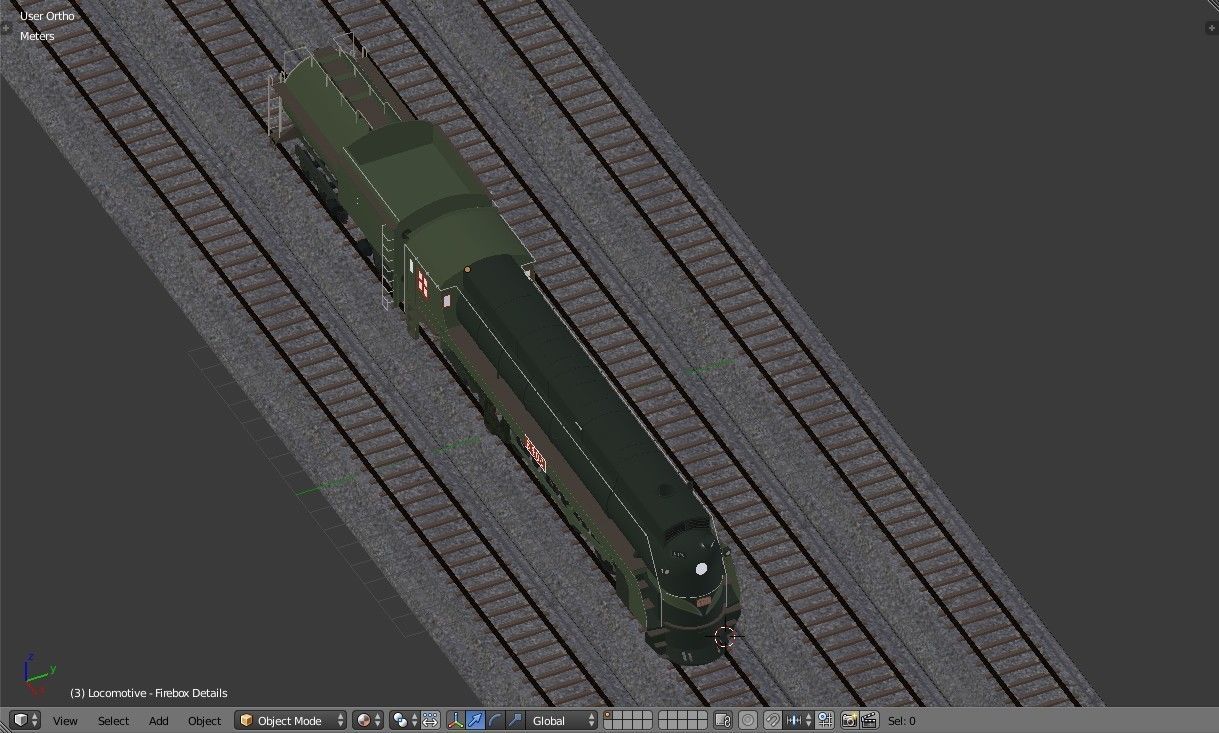
Task: Open the Object Mode dropdown
Action: click(x=291, y=720)
